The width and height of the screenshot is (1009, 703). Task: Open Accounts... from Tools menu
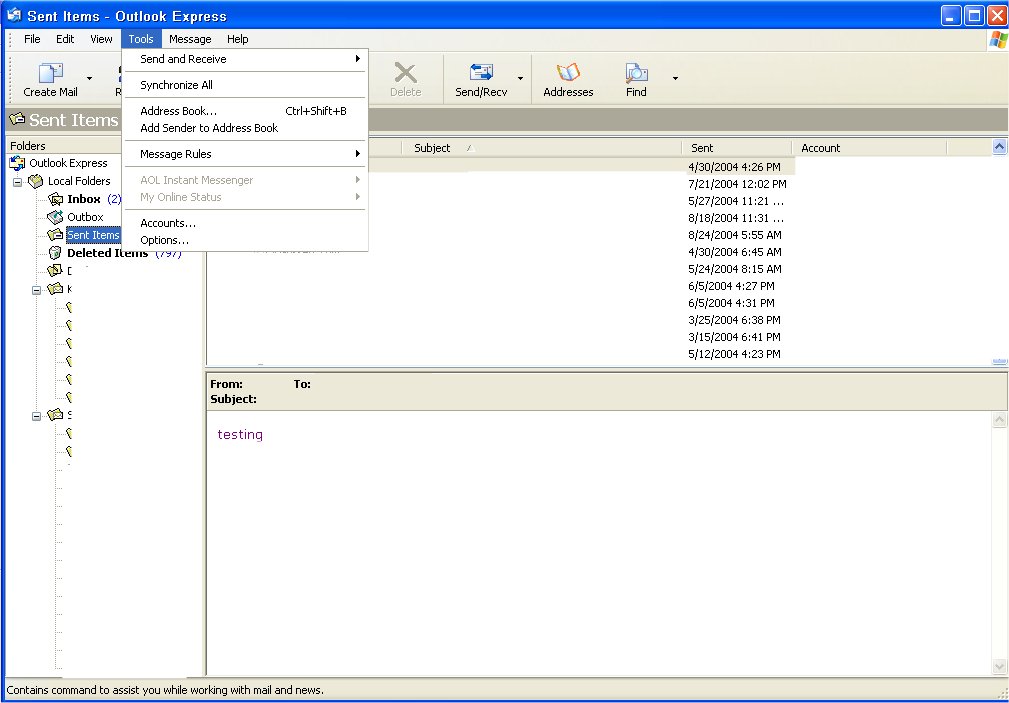coord(245,223)
